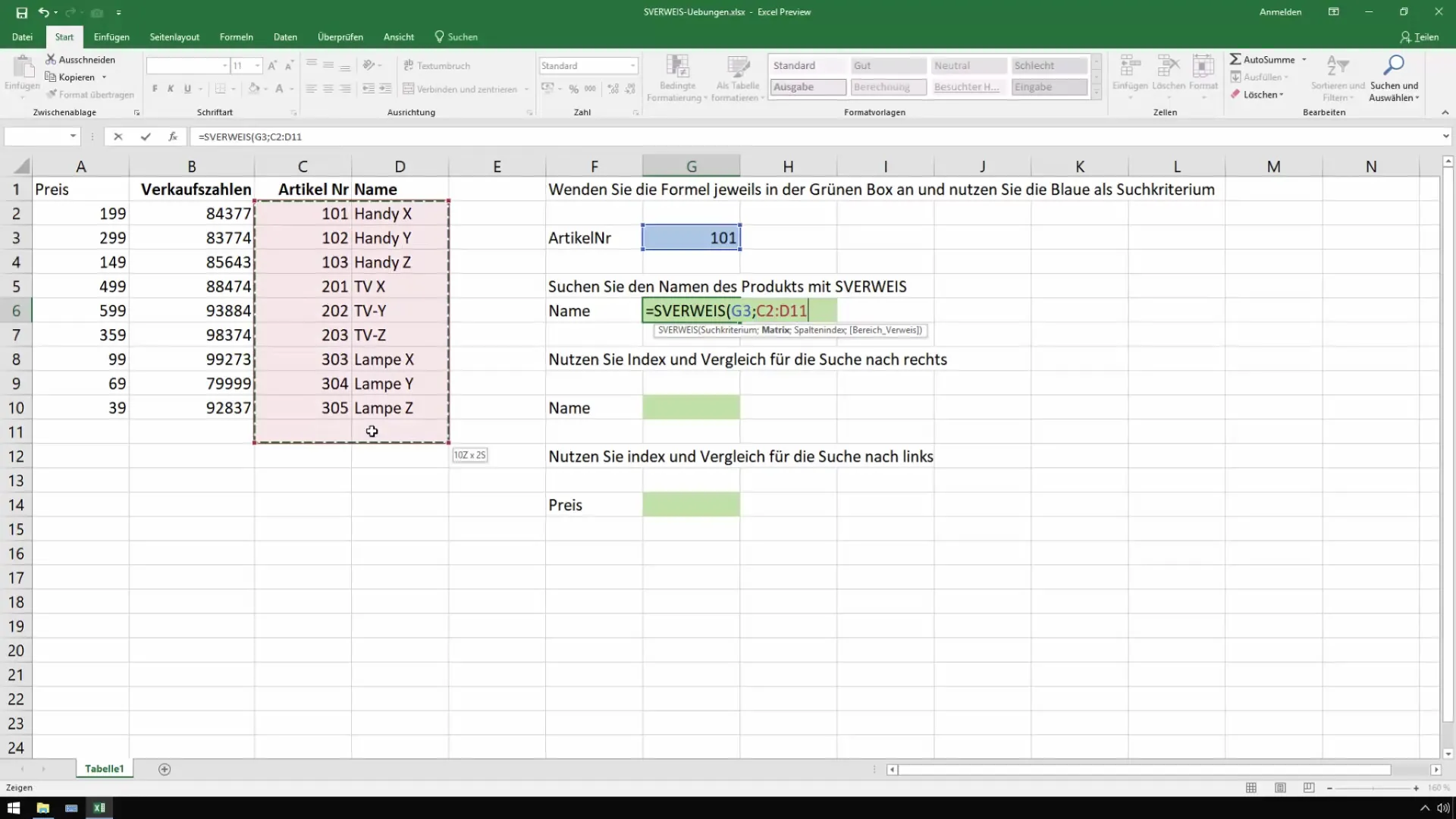Open Als Tabelle formatieren gallery
The height and width of the screenshot is (819, 1456).
click(738, 78)
